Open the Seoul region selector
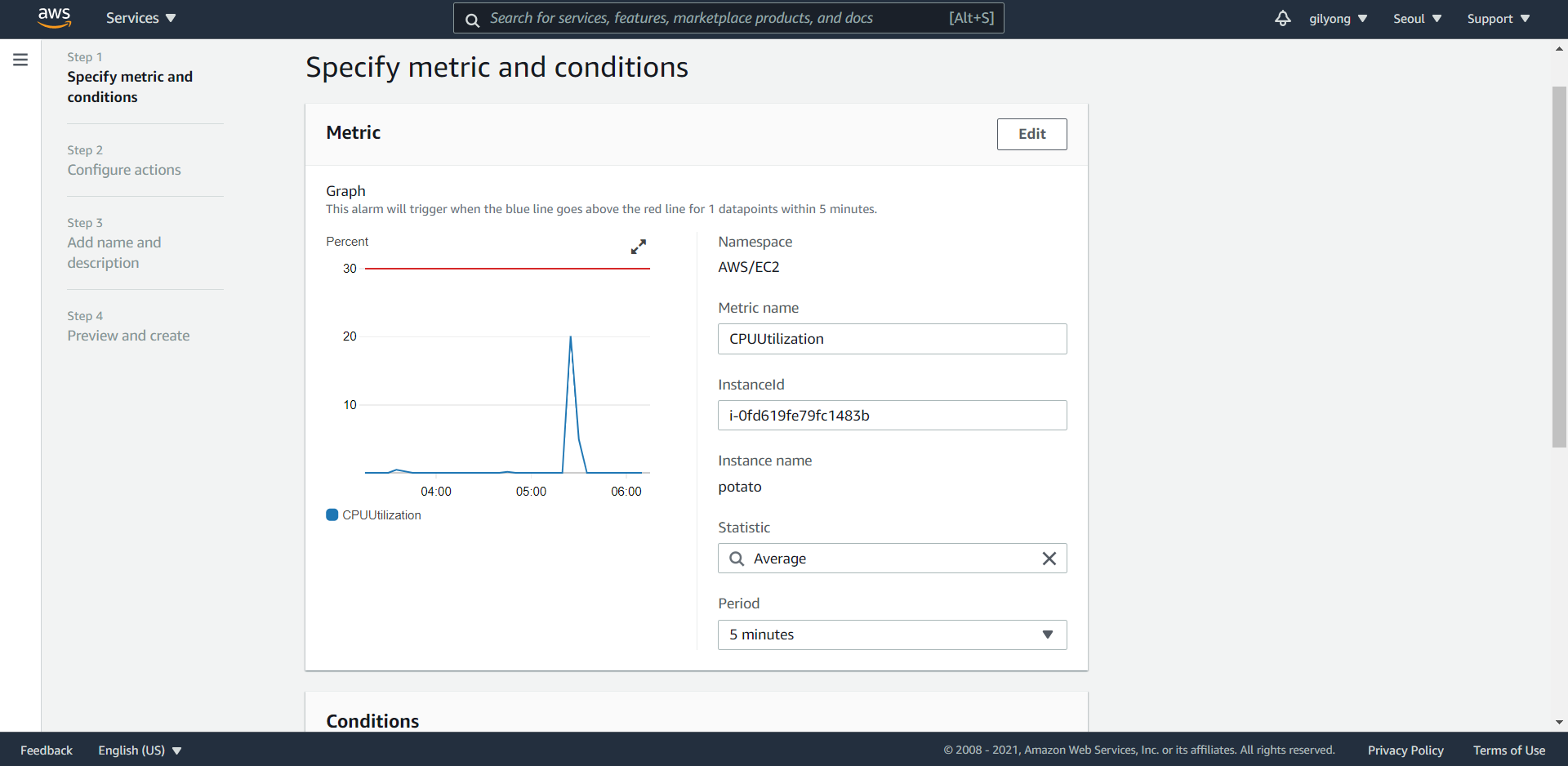 [1417, 19]
